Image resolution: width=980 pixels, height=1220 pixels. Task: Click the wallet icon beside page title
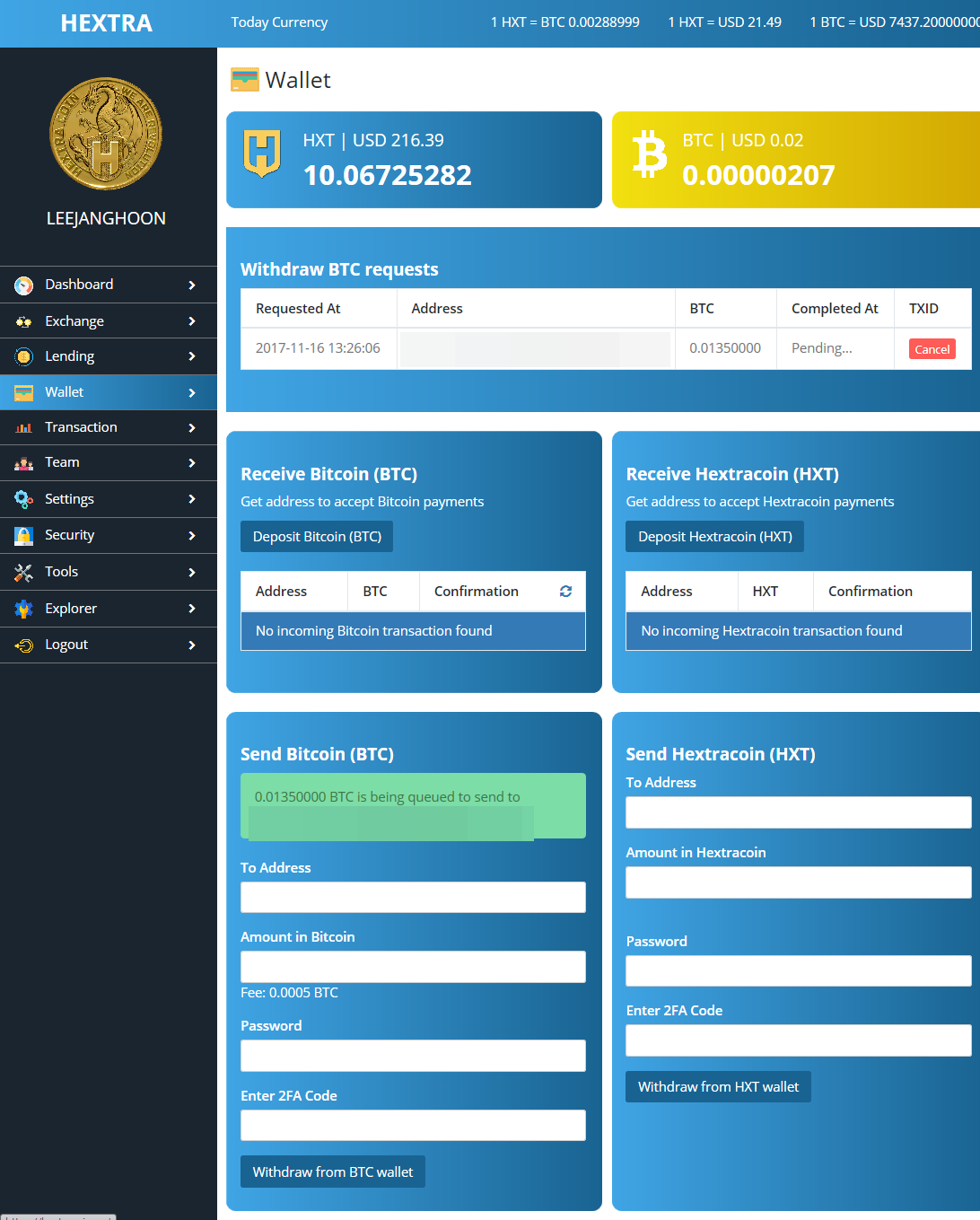click(x=245, y=80)
